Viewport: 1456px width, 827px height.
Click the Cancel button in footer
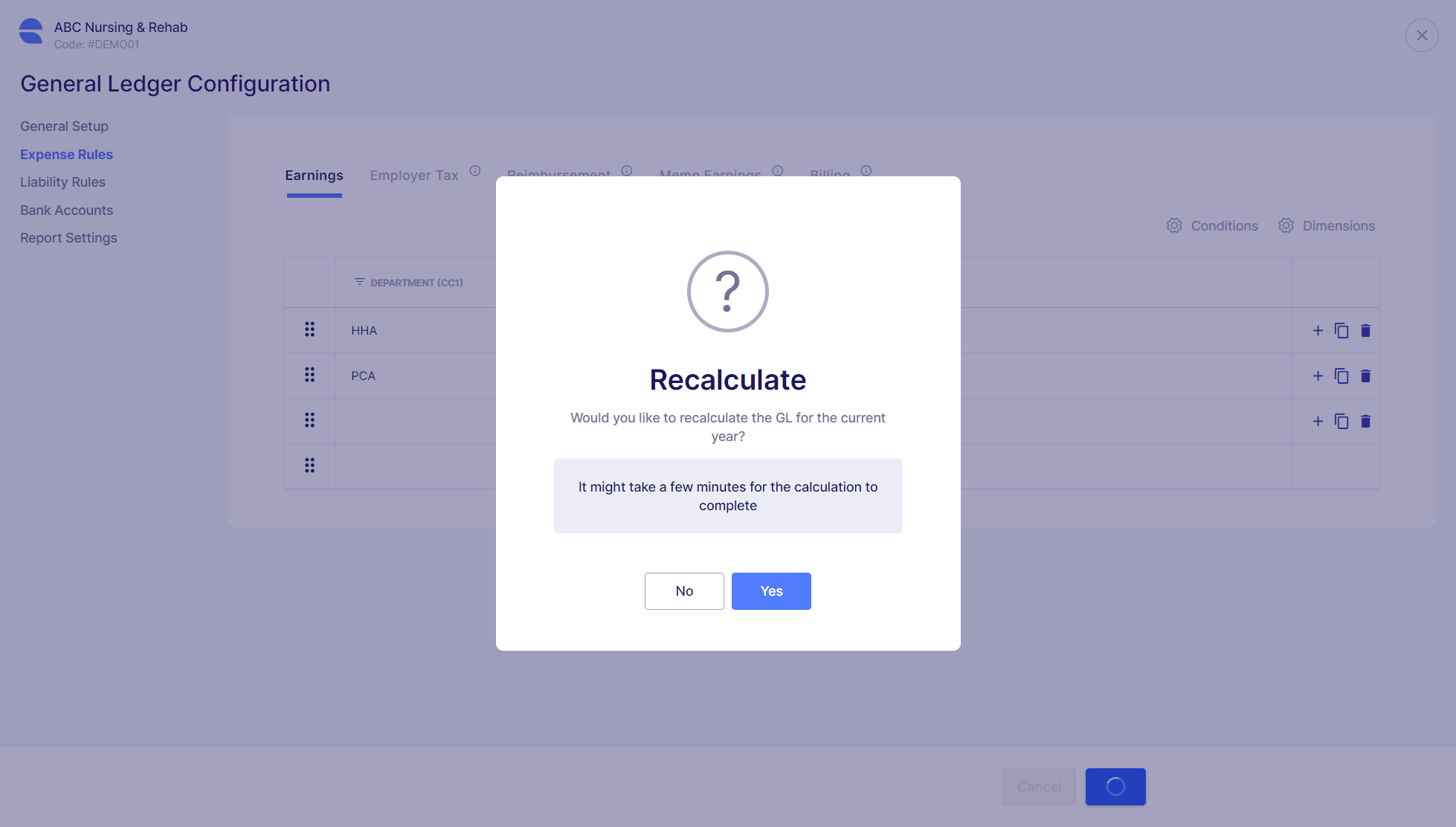click(x=1039, y=787)
